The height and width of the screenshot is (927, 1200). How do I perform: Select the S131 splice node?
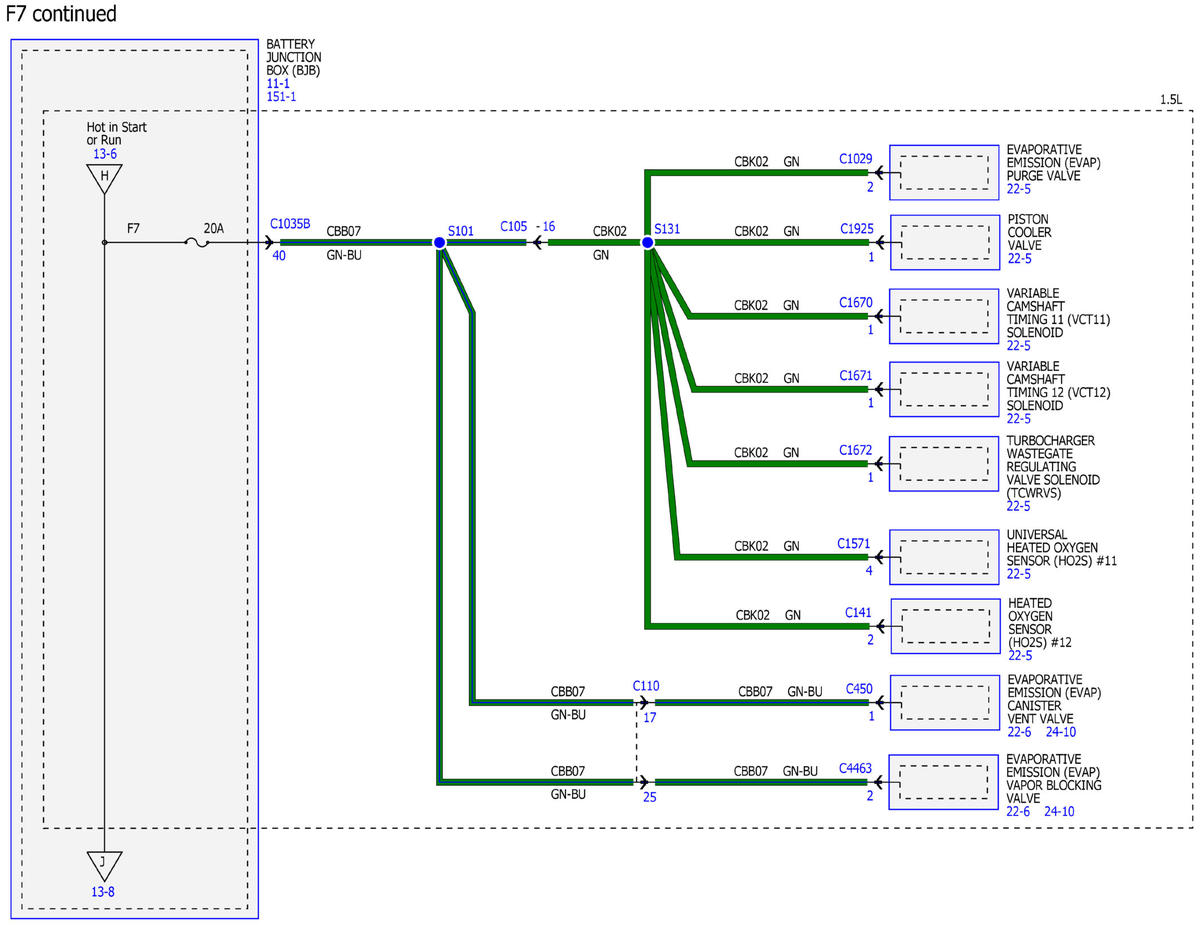pos(647,242)
